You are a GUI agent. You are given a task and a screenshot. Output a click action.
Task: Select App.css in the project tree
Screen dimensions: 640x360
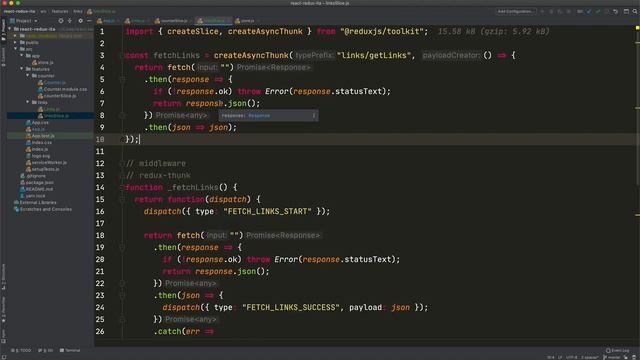[37, 122]
